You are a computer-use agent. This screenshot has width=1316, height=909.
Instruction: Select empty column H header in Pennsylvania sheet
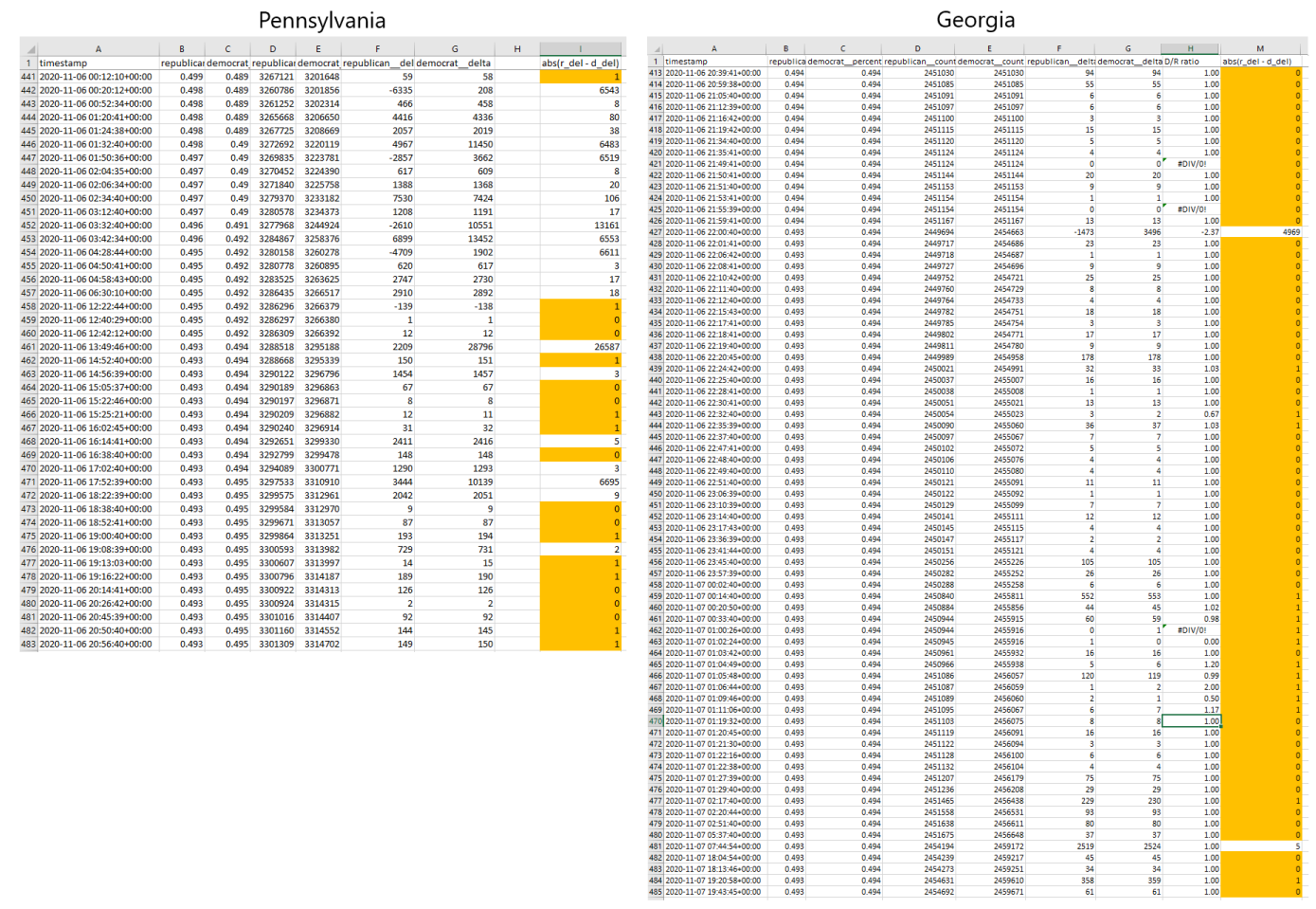coord(517,49)
